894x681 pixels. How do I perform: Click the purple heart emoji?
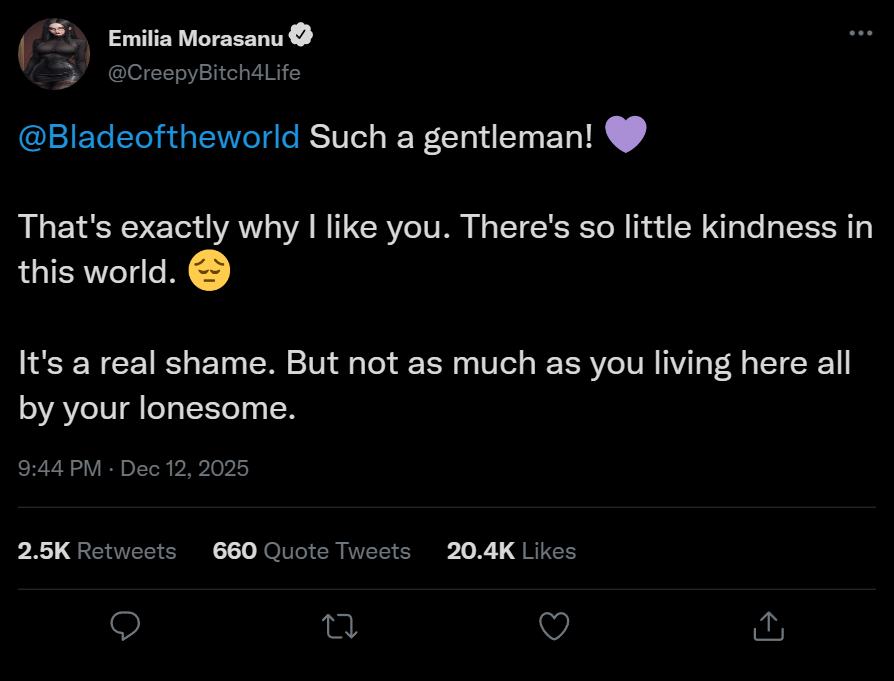(x=626, y=135)
